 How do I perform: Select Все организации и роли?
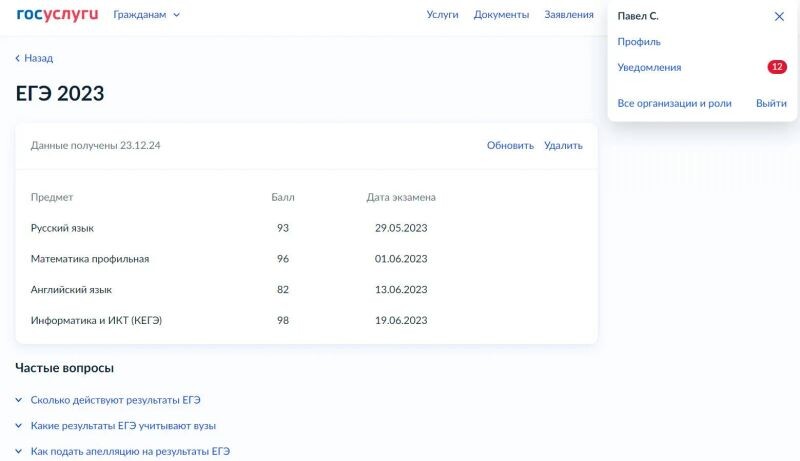pos(674,103)
